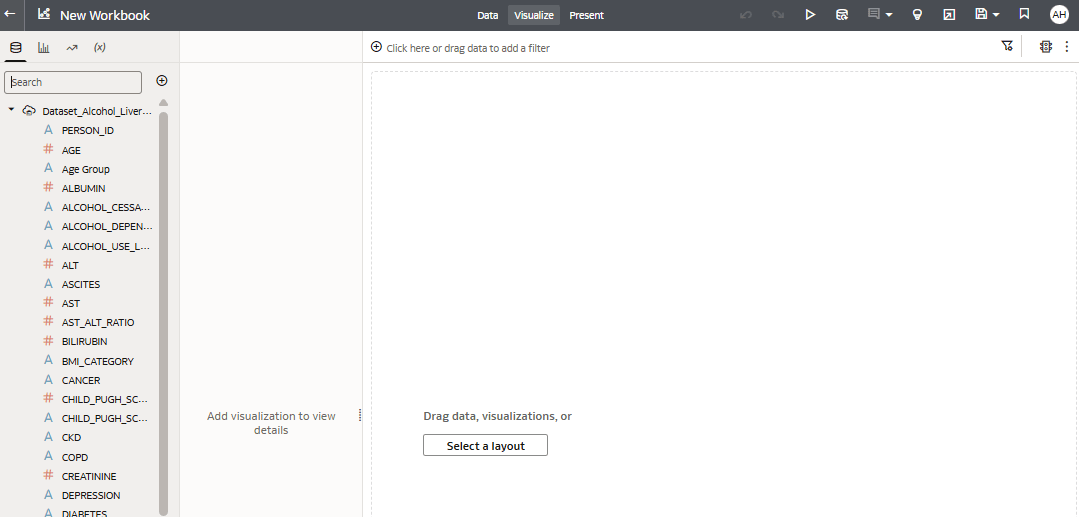Switch to the Data tab
1079x517 pixels.
487,15
